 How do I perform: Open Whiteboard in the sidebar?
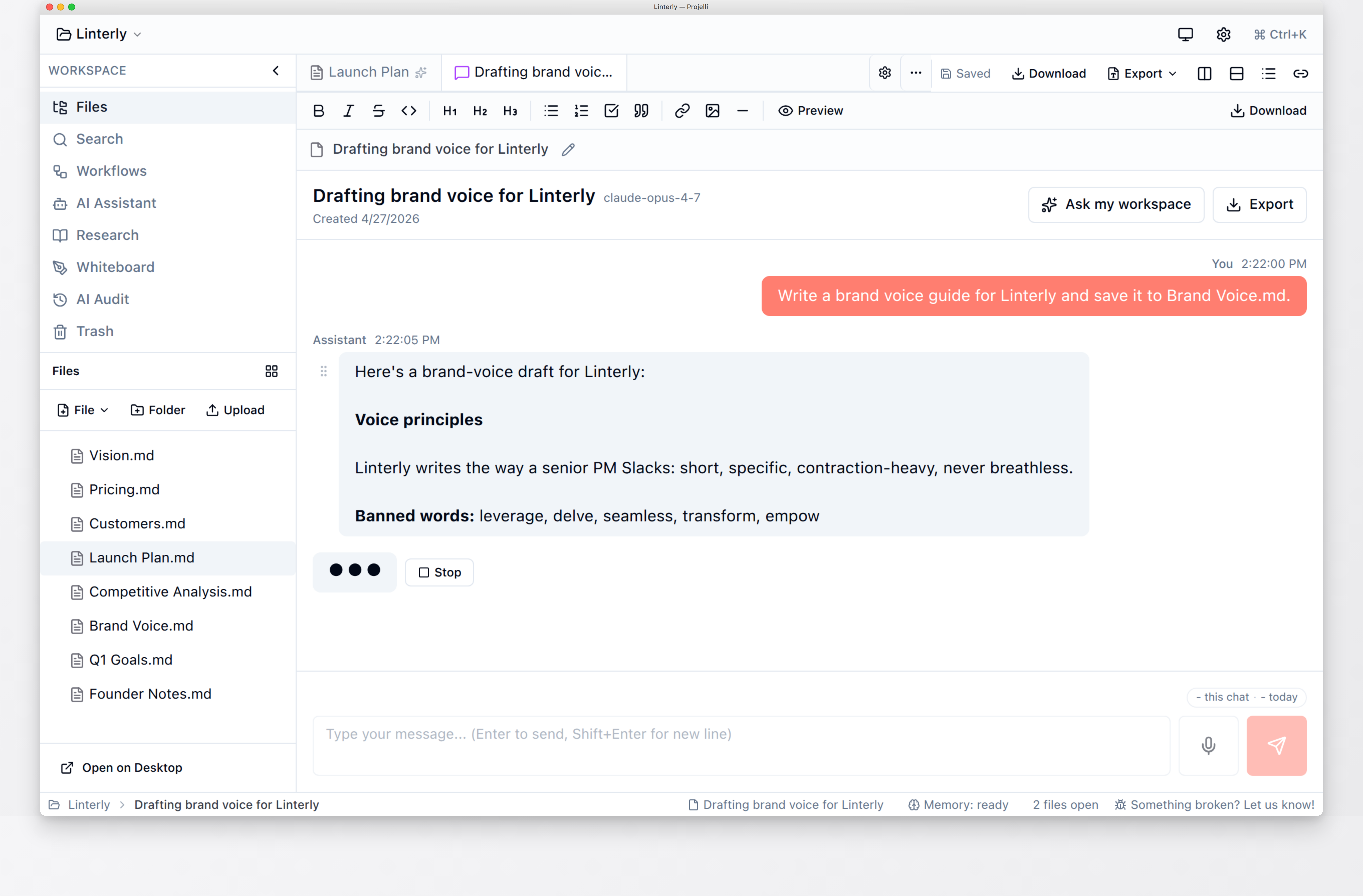168,267
